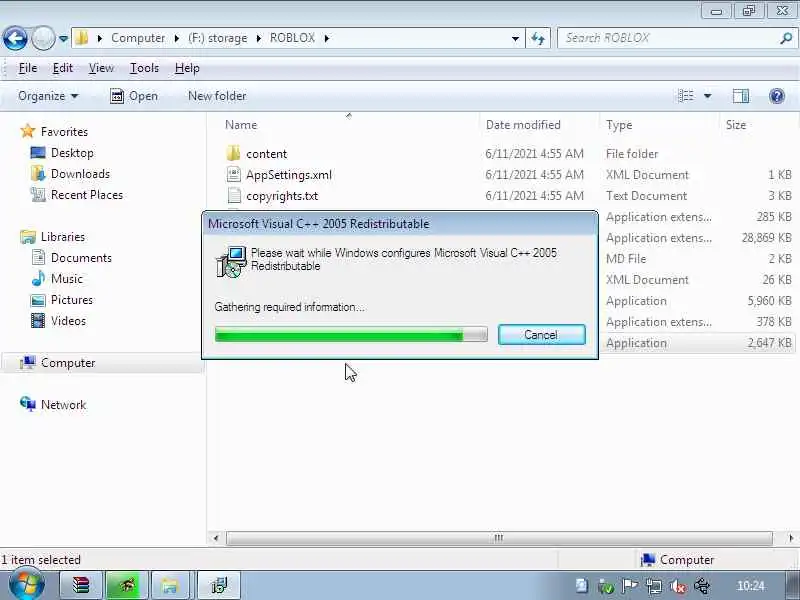This screenshot has height=600, width=800.
Task: Open the WinRAR taskbar icon
Action: [x=81, y=585]
